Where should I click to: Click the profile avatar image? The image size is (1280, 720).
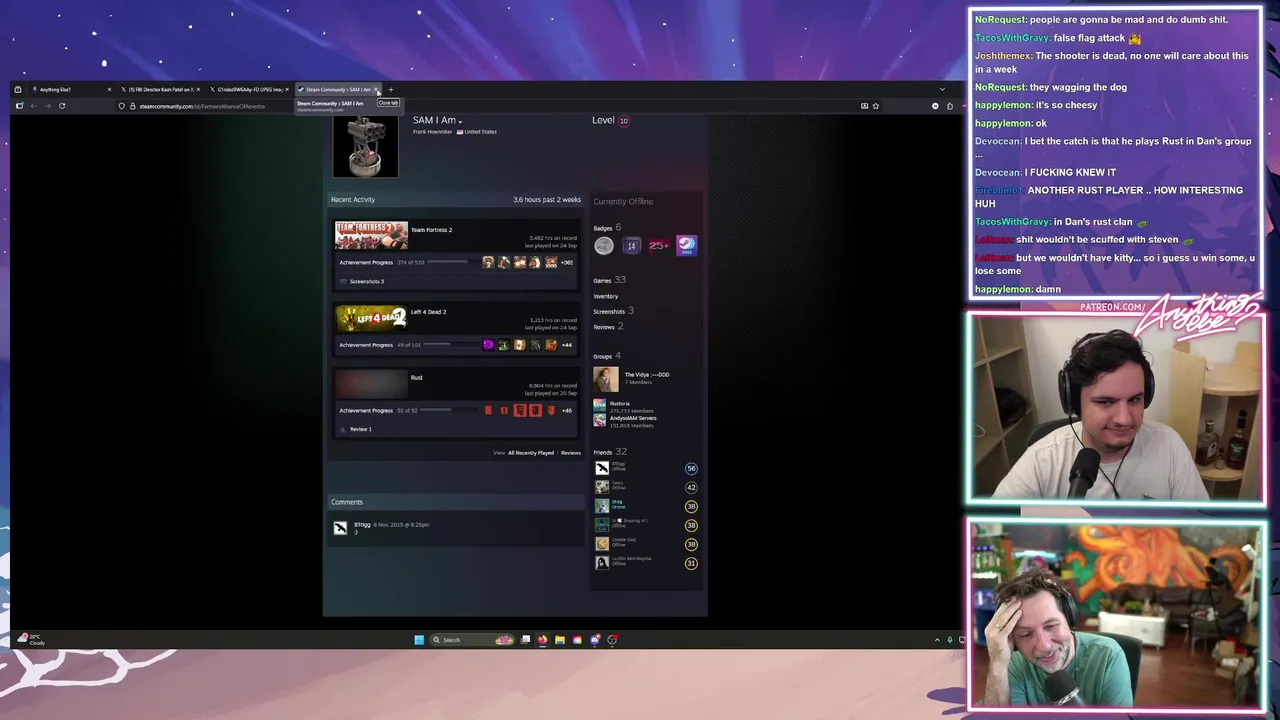[x=365, y=147]
